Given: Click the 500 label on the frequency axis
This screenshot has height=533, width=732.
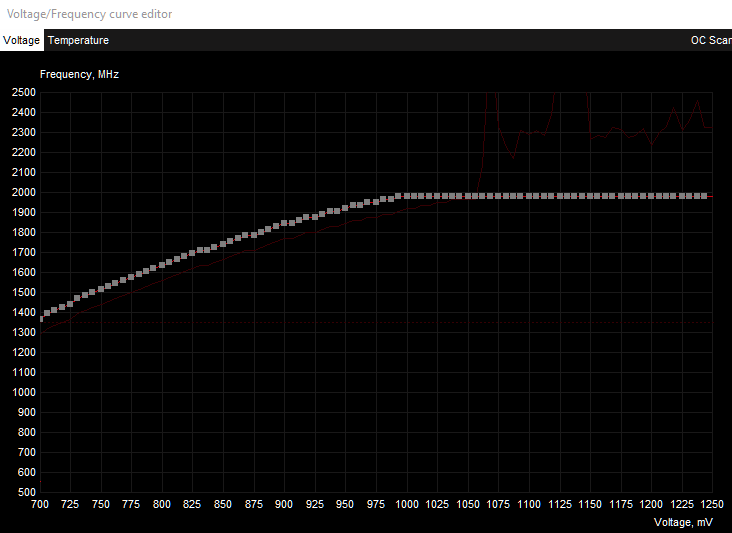Looking at the screenshot, I should pos(27,492).
